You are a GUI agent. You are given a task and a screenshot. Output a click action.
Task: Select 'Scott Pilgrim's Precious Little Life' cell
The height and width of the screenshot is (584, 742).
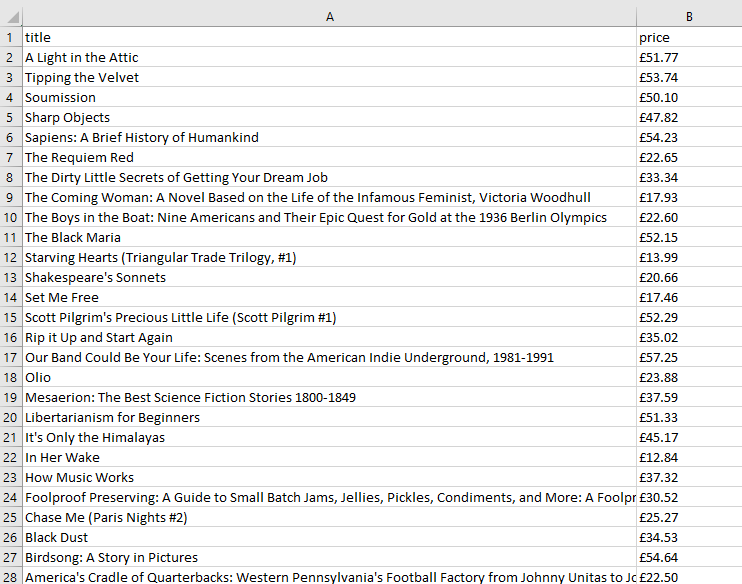pos(329,317)
